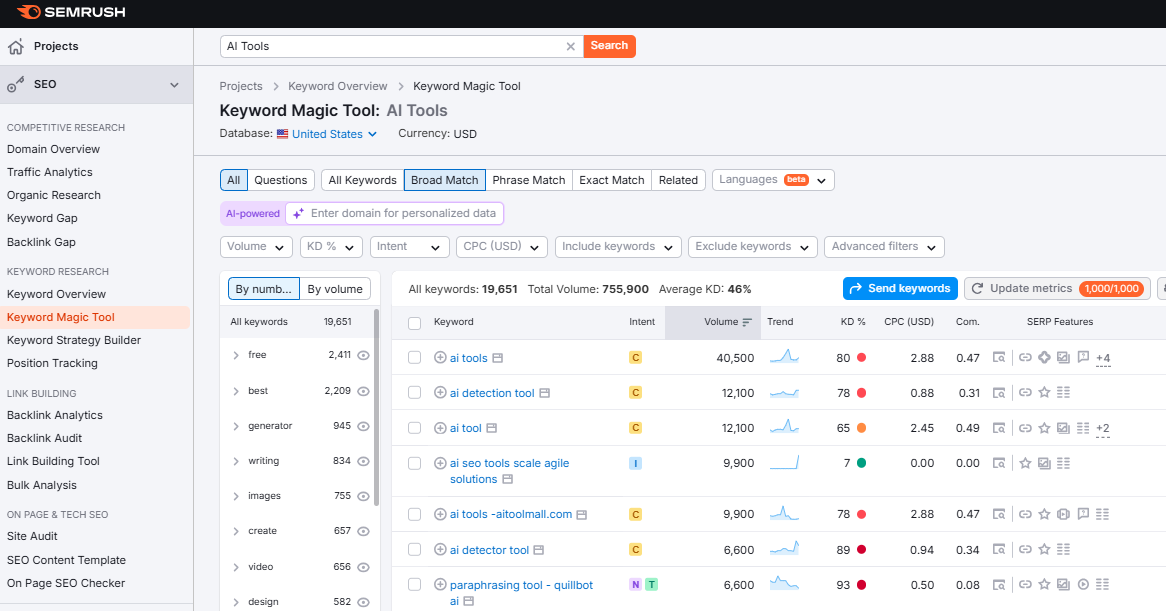
Task: Click the refresh icon on Update metrics
Action: point(978,288)
